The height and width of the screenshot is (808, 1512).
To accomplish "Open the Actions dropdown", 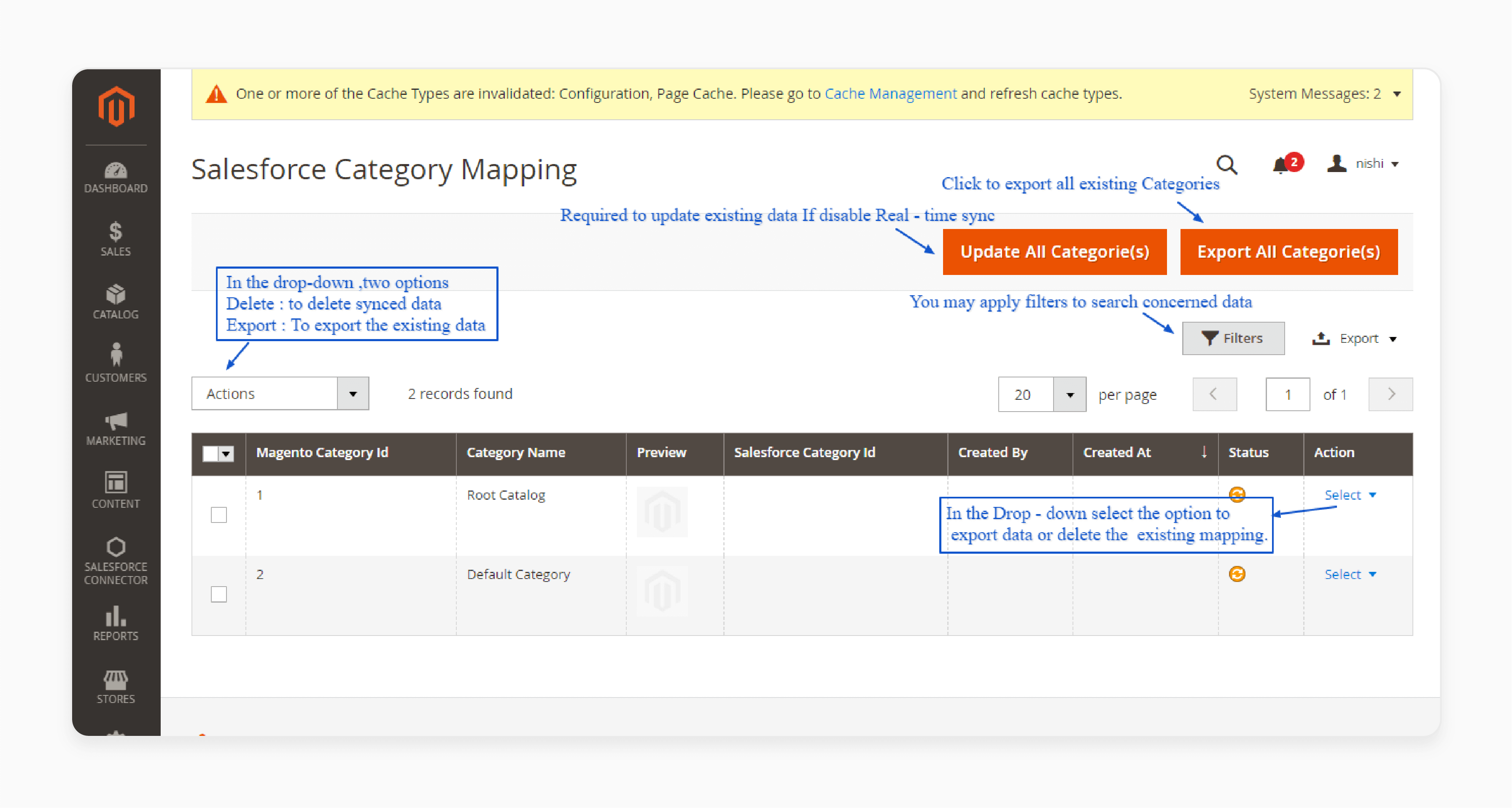I will point(280,393).
